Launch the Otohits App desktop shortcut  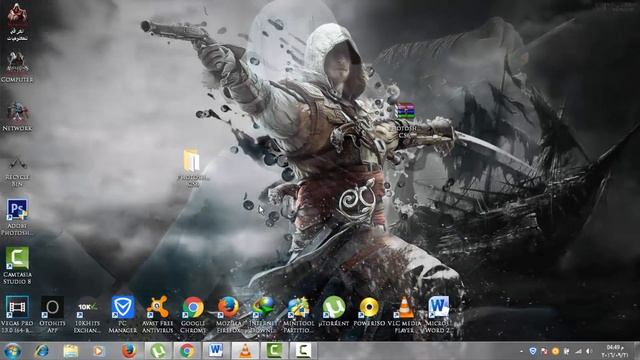(x=52, y=314)
